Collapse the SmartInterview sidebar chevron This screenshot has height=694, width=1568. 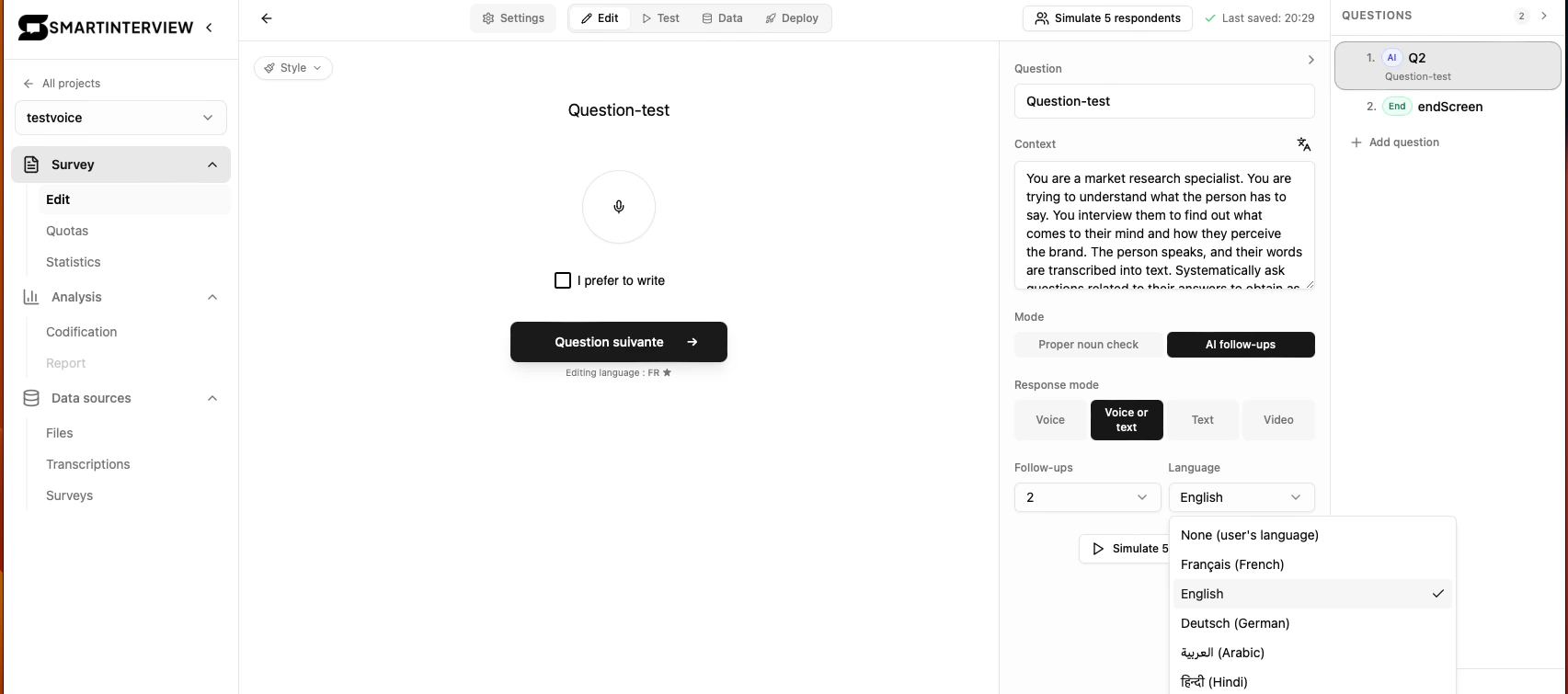pos(210,28)
